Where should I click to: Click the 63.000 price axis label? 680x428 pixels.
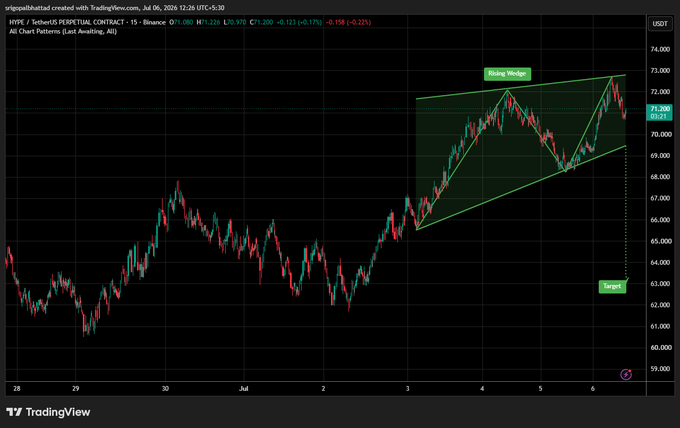point(660,284)
